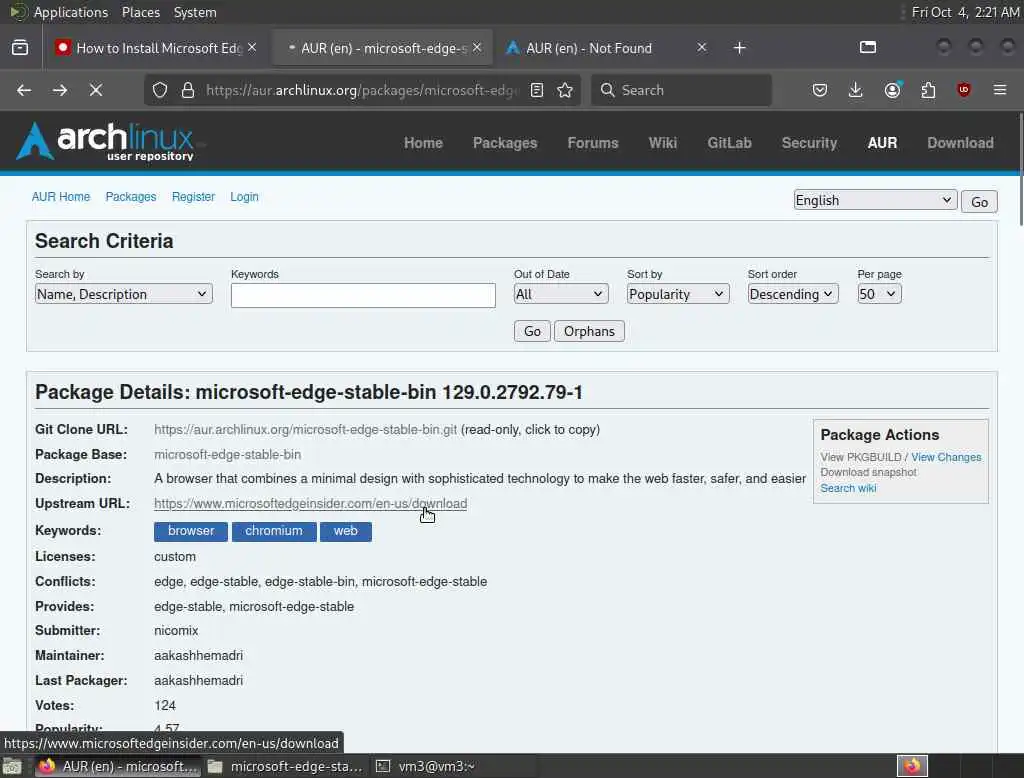Click the browser Search box
1024x778 pixels.
pos(681,90)
